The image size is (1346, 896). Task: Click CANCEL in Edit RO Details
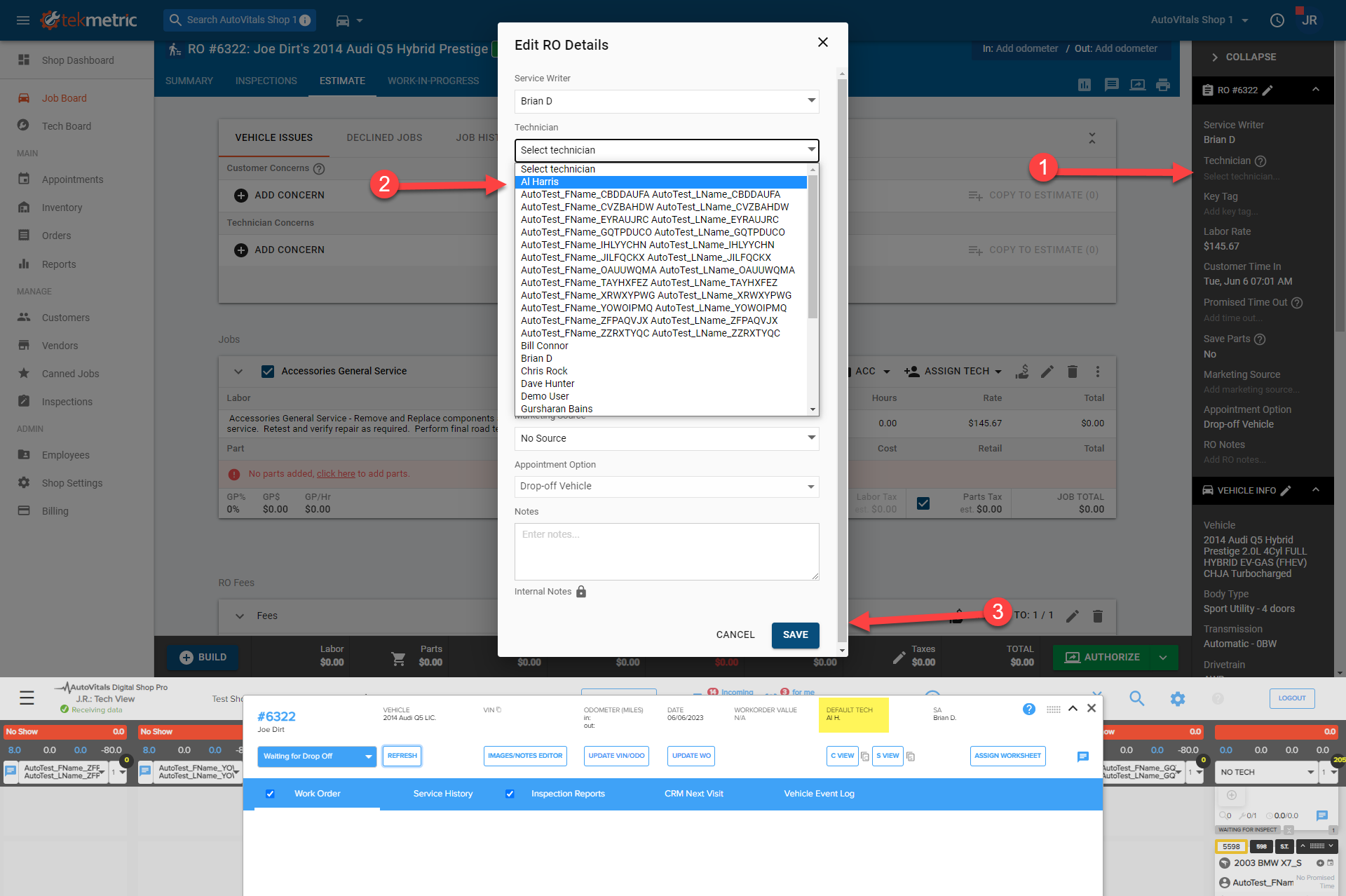click(x=735, y=635)
